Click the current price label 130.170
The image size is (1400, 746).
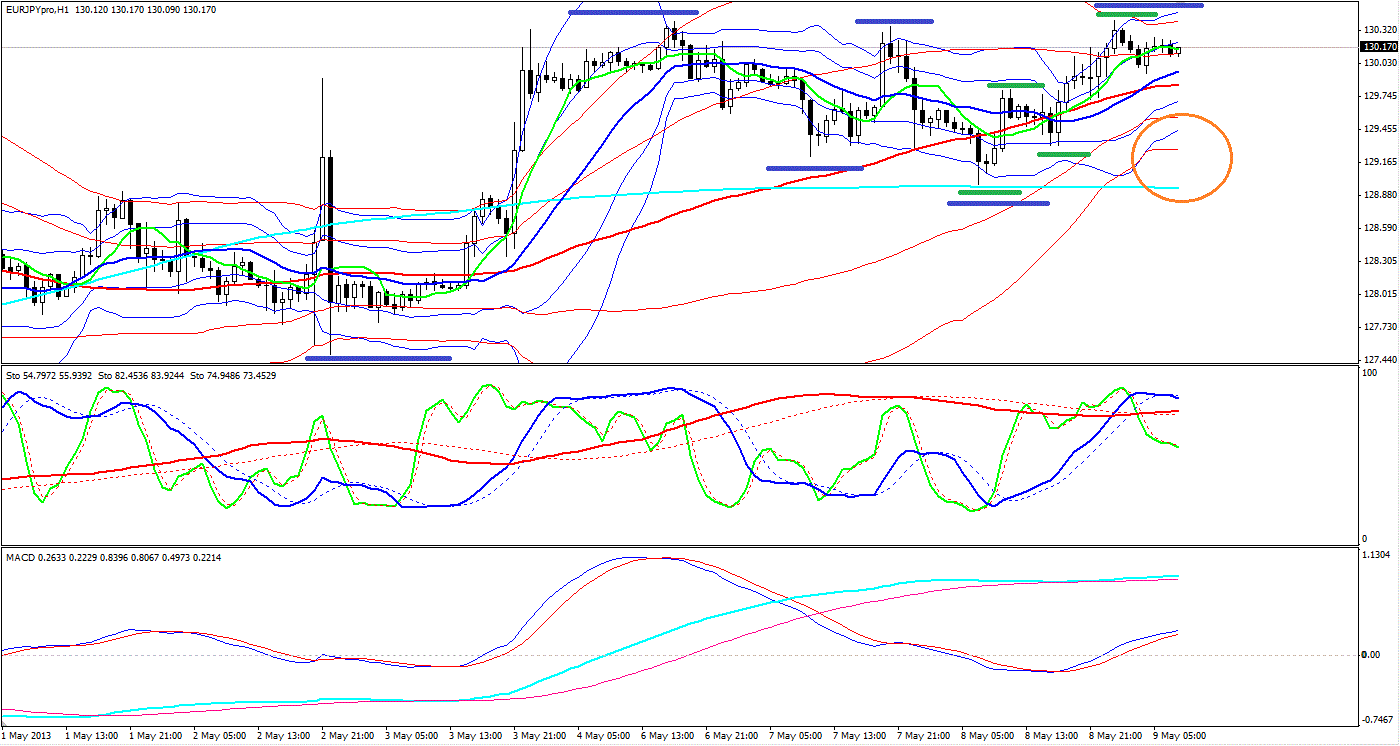(1378, 46)
